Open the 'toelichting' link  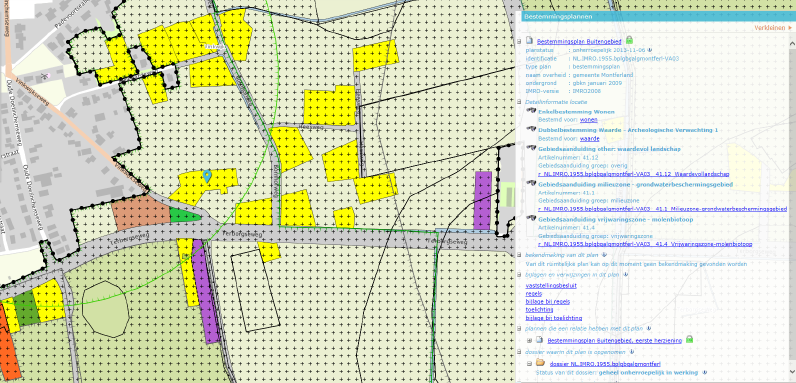[539, 310]
